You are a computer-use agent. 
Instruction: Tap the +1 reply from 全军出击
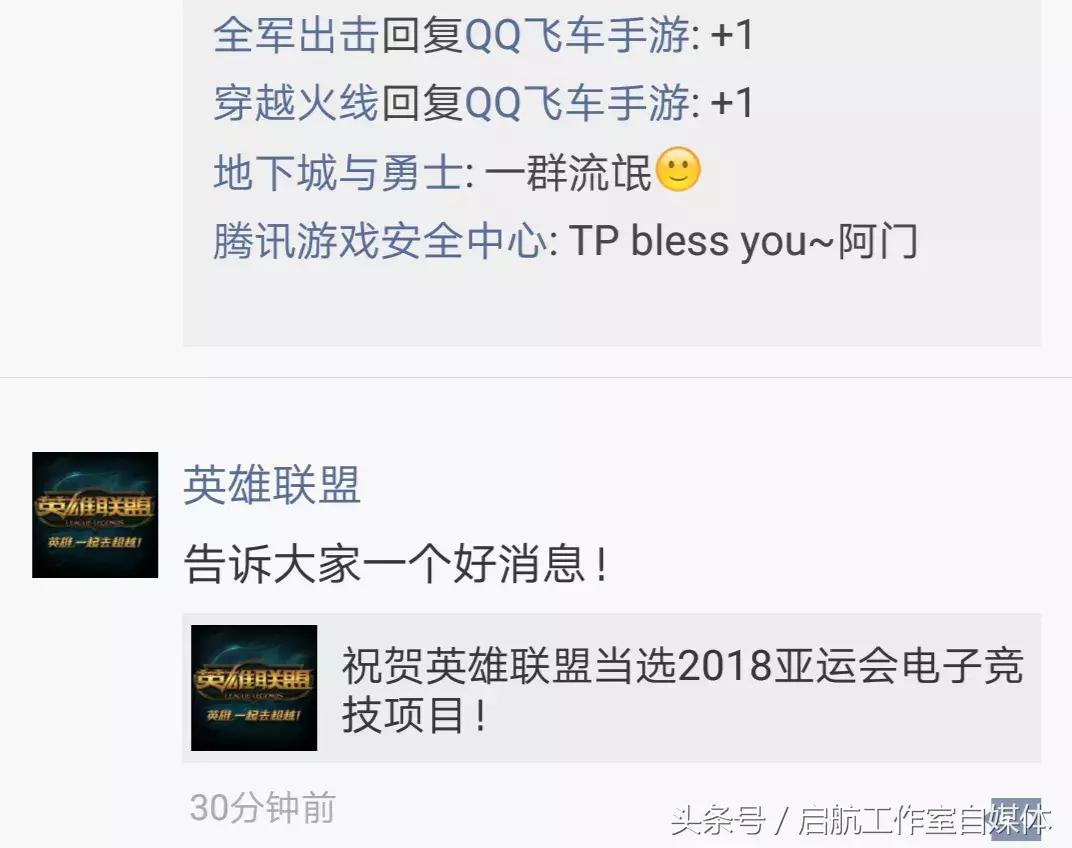[732, 34]
